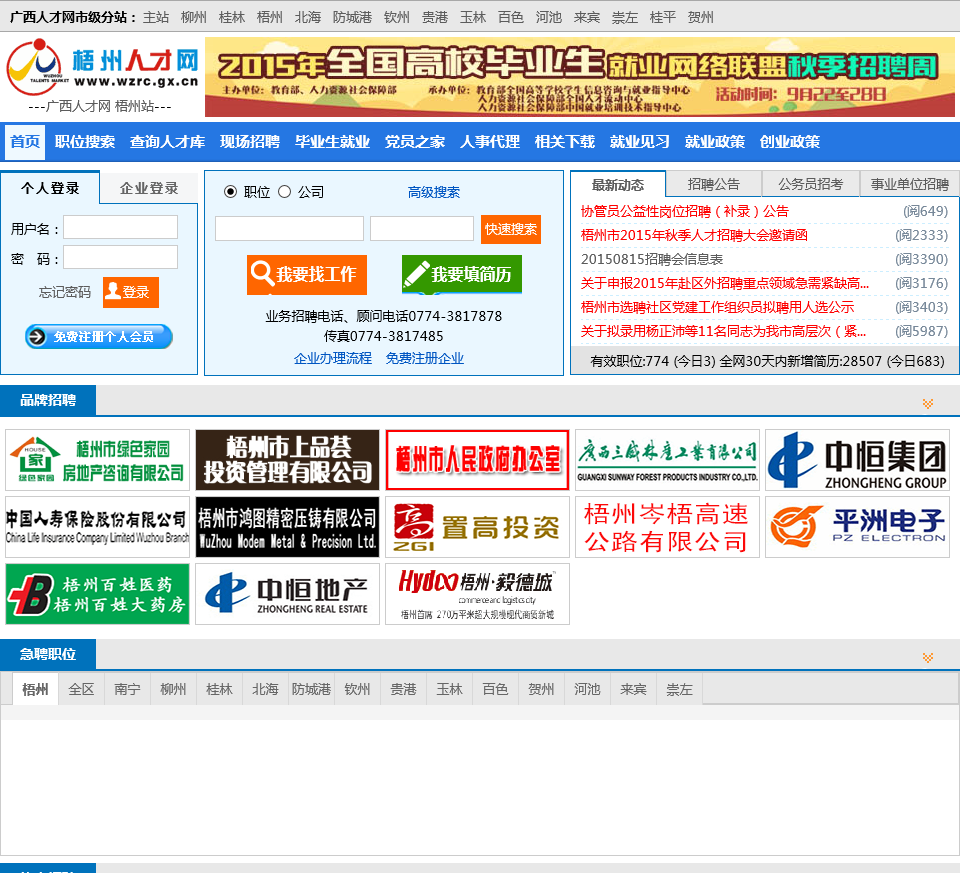Open 就业政策 in the navigation bar

(x=714, y=142)
